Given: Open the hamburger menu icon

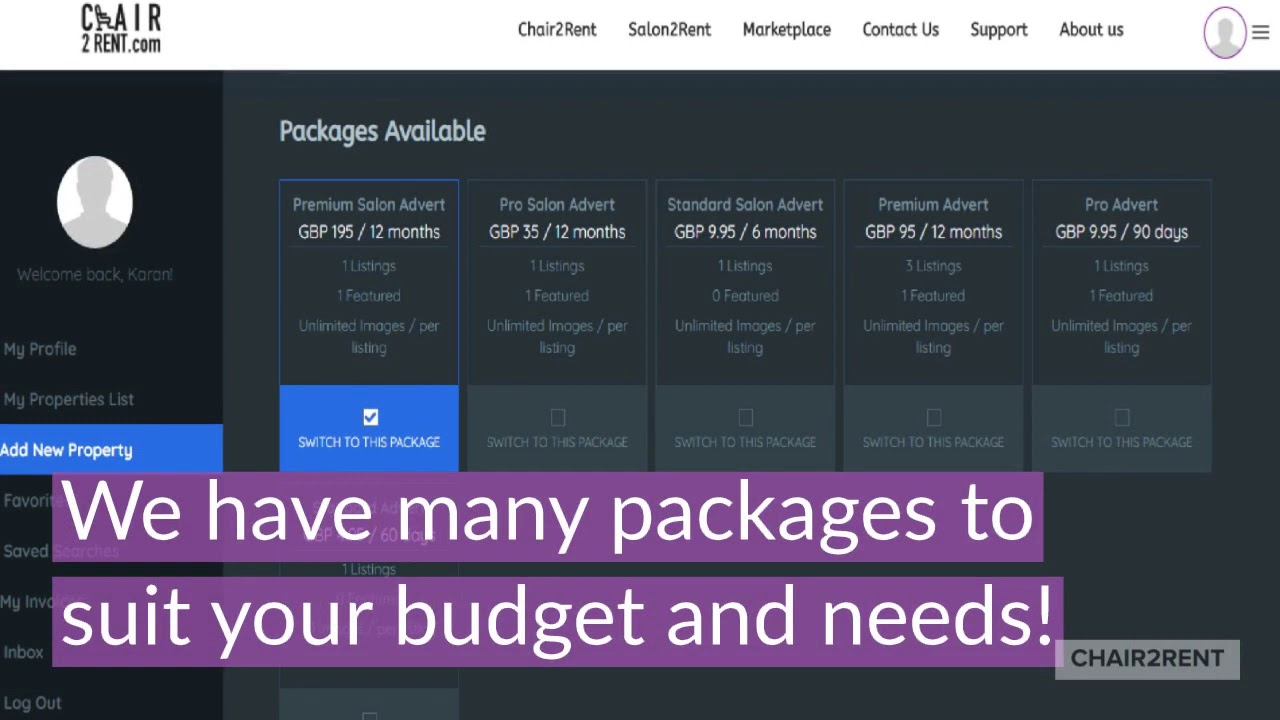Looking at the screenshot, I should [1260, 32].
